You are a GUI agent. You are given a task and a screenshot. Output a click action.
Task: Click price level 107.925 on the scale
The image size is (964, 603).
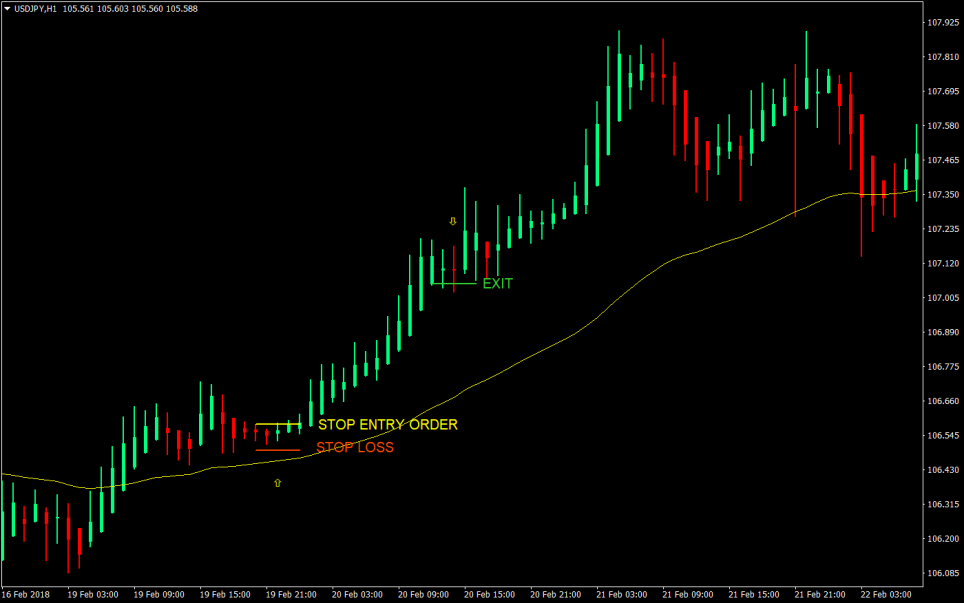943,23
